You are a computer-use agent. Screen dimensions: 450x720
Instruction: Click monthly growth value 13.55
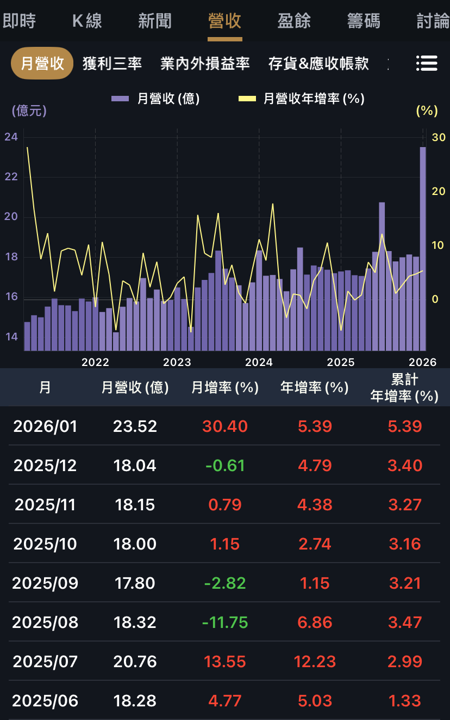coord(225,662)
